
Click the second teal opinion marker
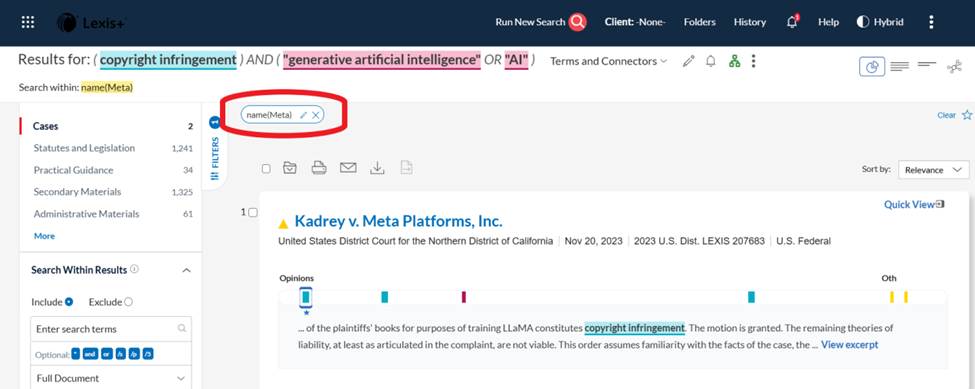385,298
